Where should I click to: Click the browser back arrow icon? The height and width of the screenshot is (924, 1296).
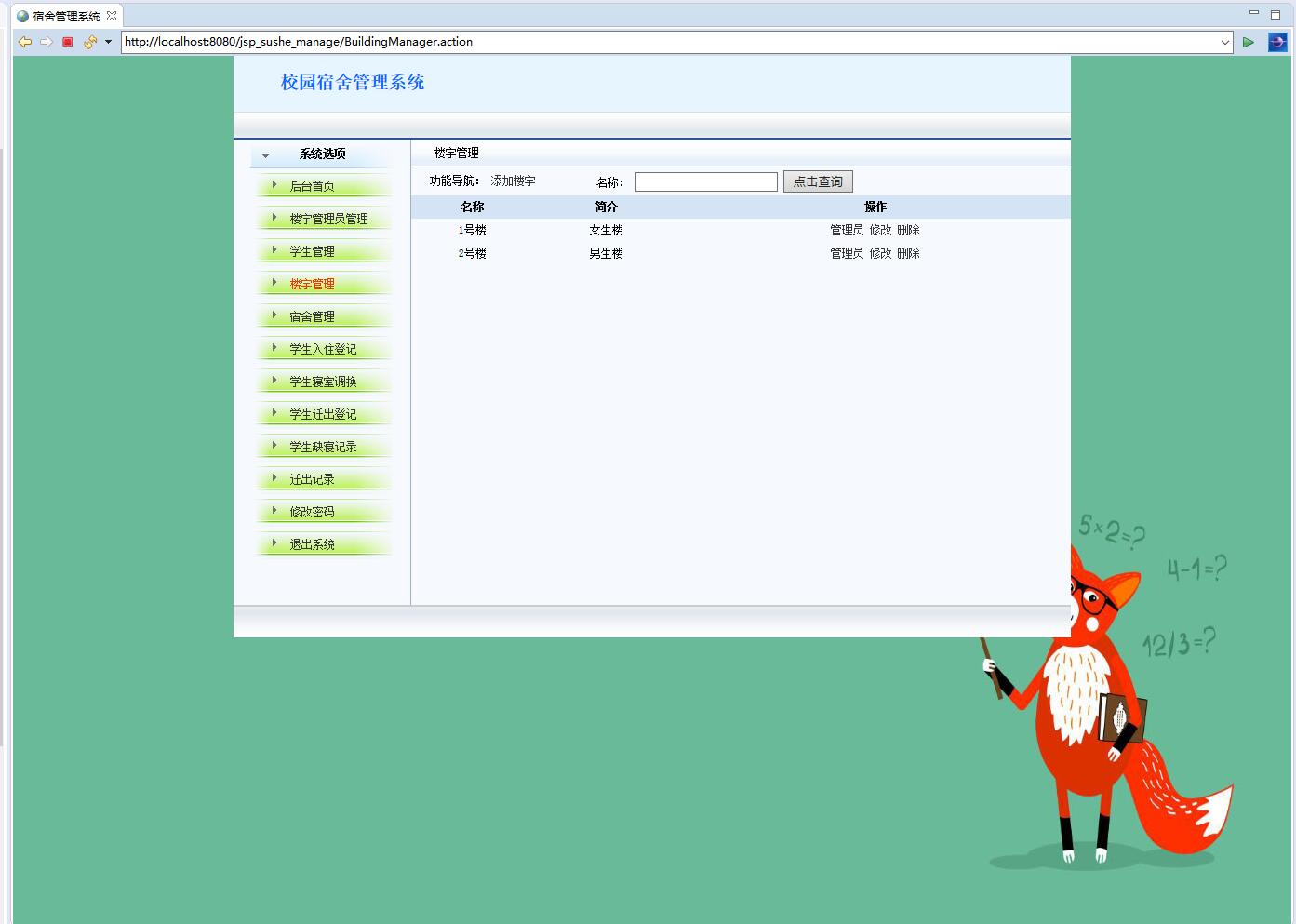(25, 42)
